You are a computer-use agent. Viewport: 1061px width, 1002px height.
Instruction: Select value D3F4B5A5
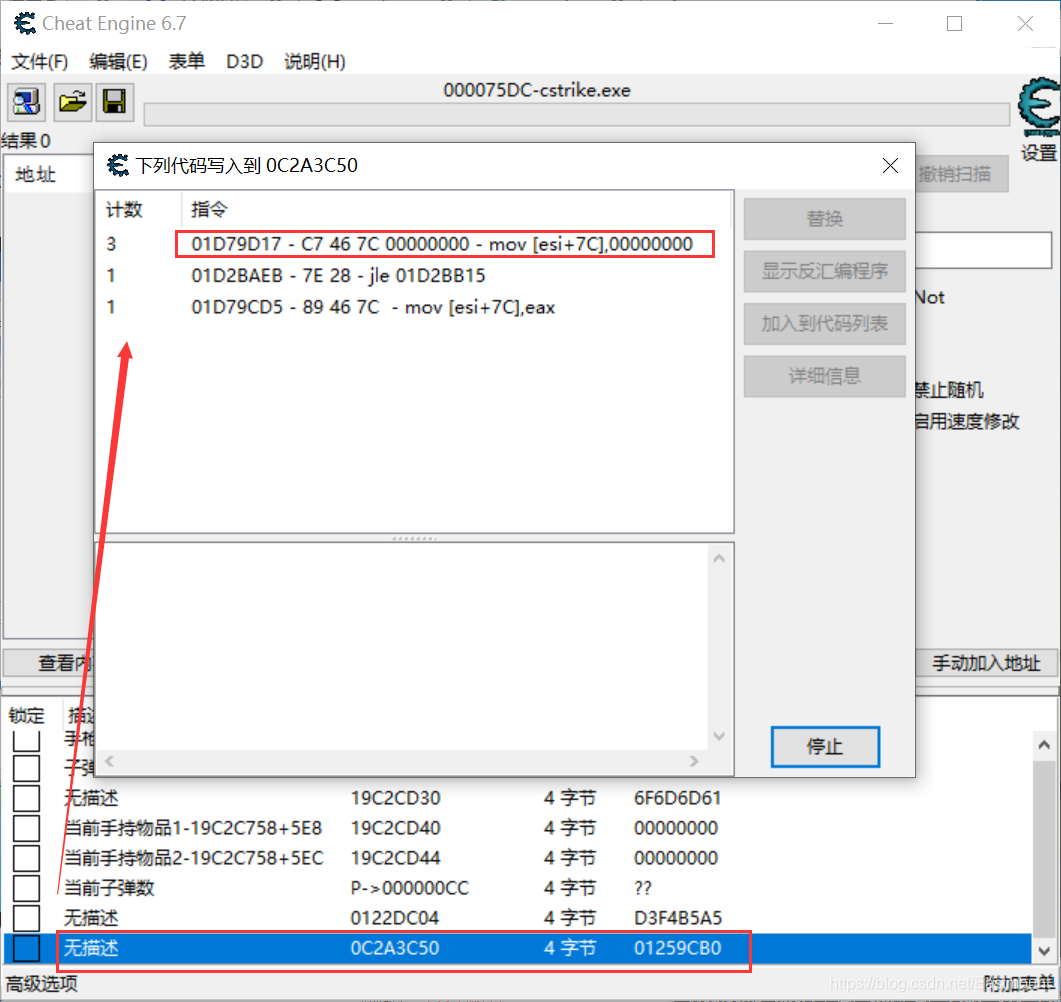[x=678, y=918]
